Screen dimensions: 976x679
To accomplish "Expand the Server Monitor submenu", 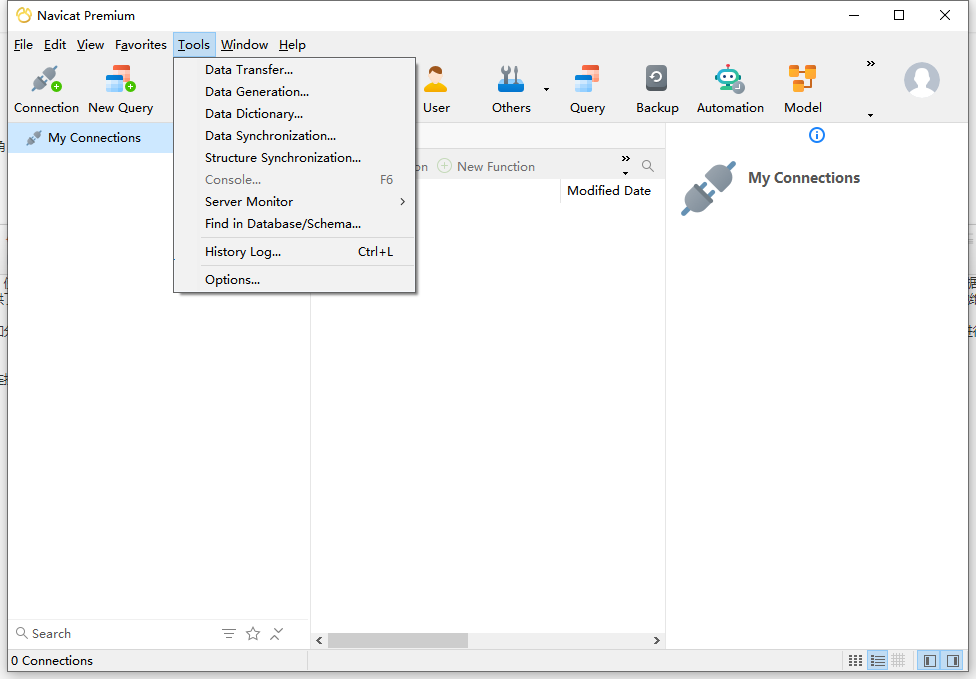I will click(294, 202).
